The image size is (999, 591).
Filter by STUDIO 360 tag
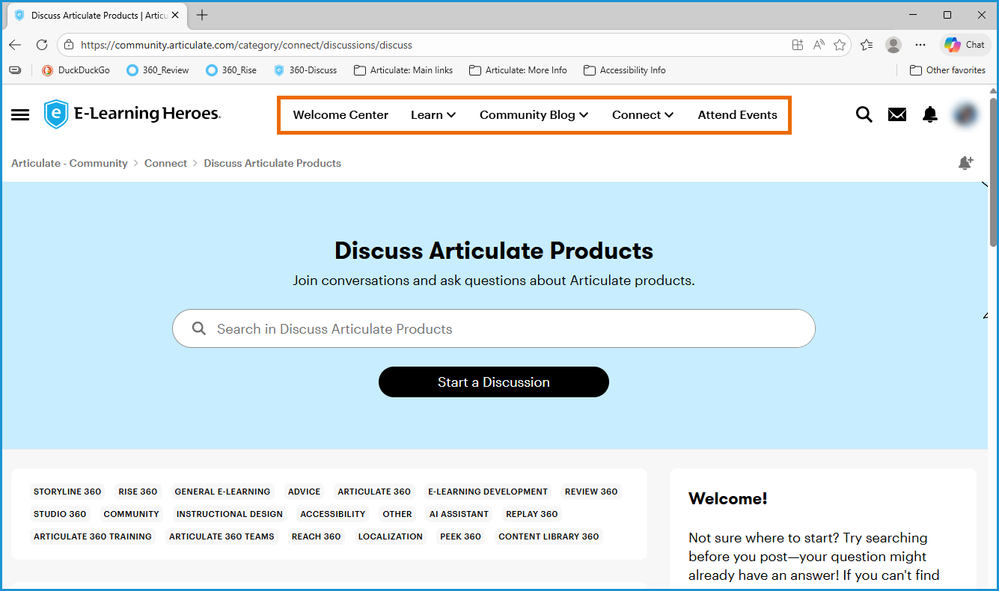click(x=60, y=514)
